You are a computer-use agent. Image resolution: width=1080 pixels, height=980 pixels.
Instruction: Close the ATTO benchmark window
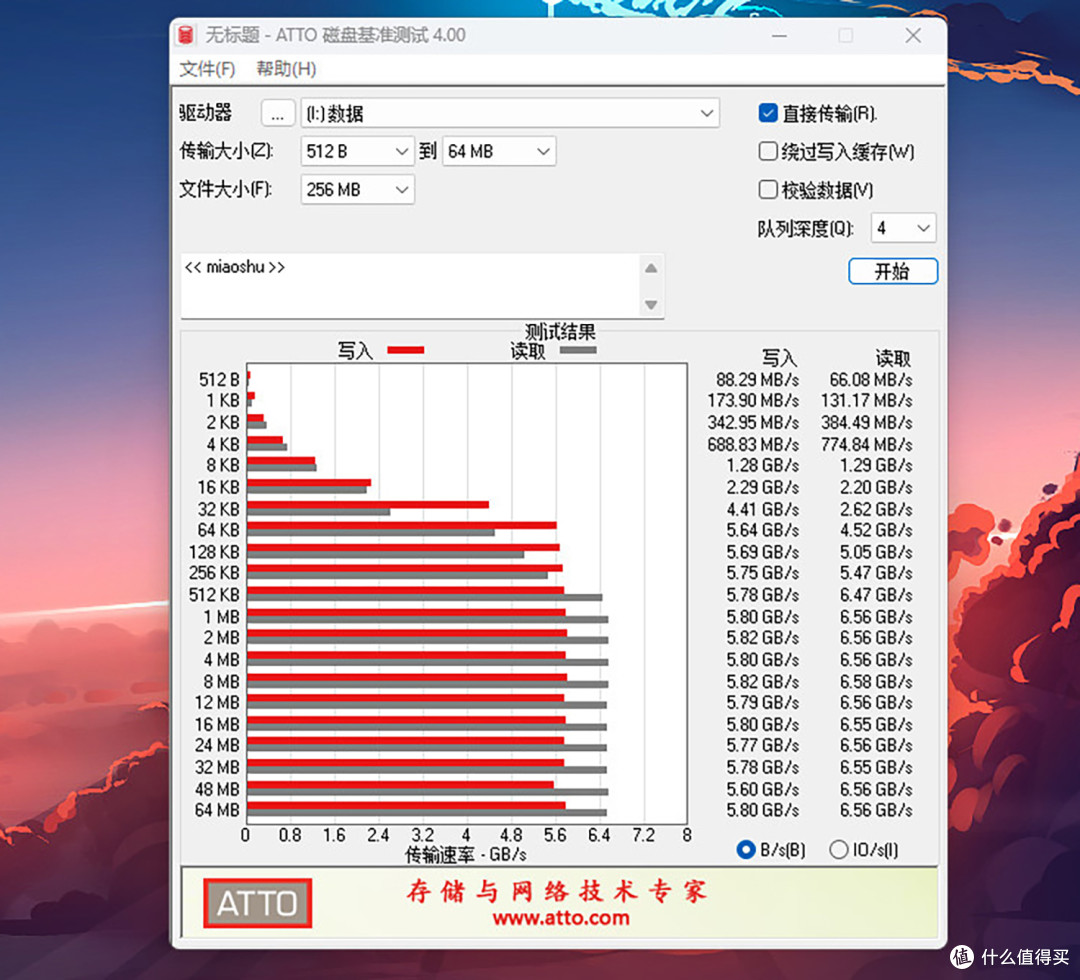click(x=913, y=36)
